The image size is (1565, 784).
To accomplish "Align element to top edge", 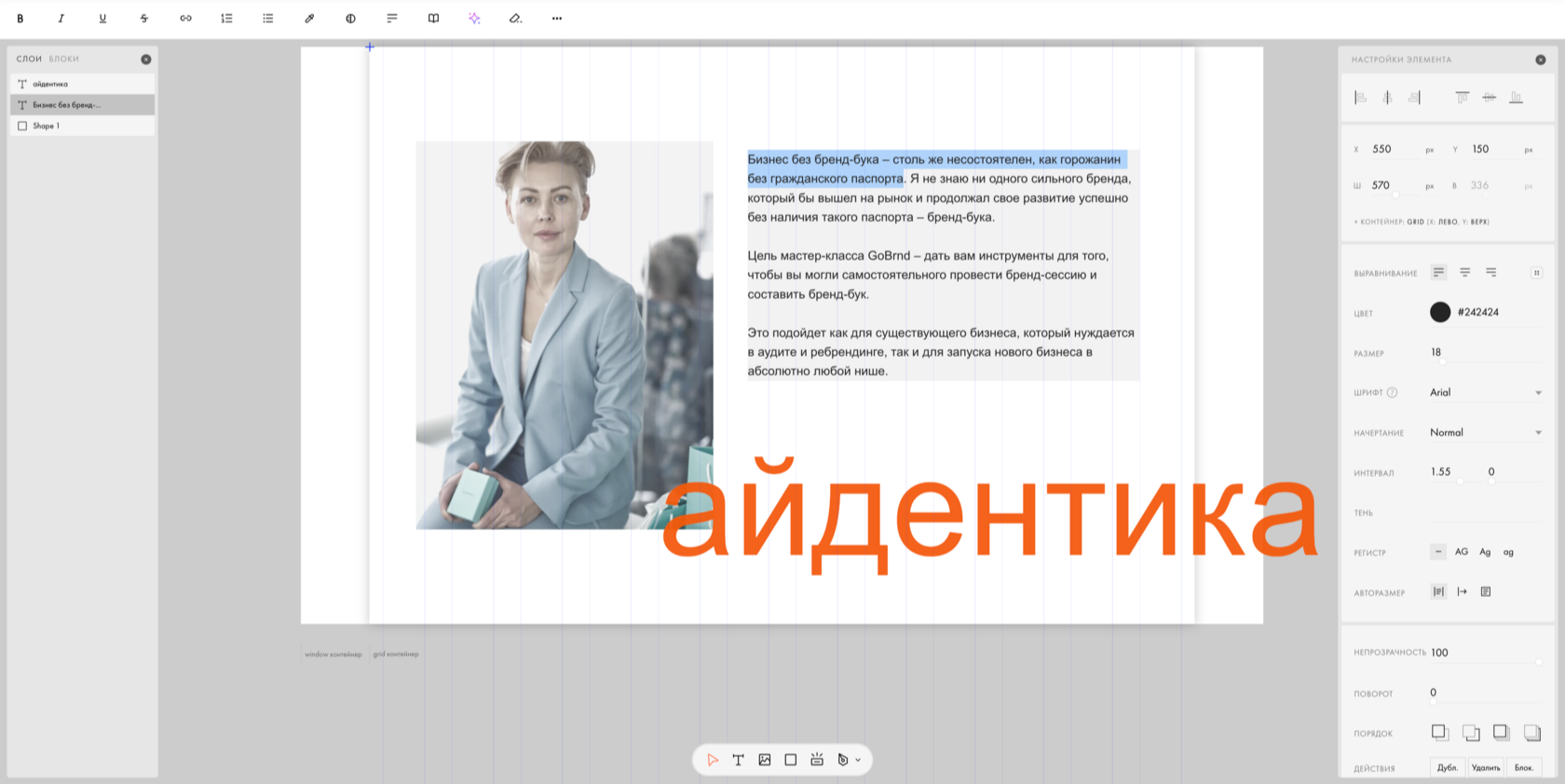I will 1463,97.
